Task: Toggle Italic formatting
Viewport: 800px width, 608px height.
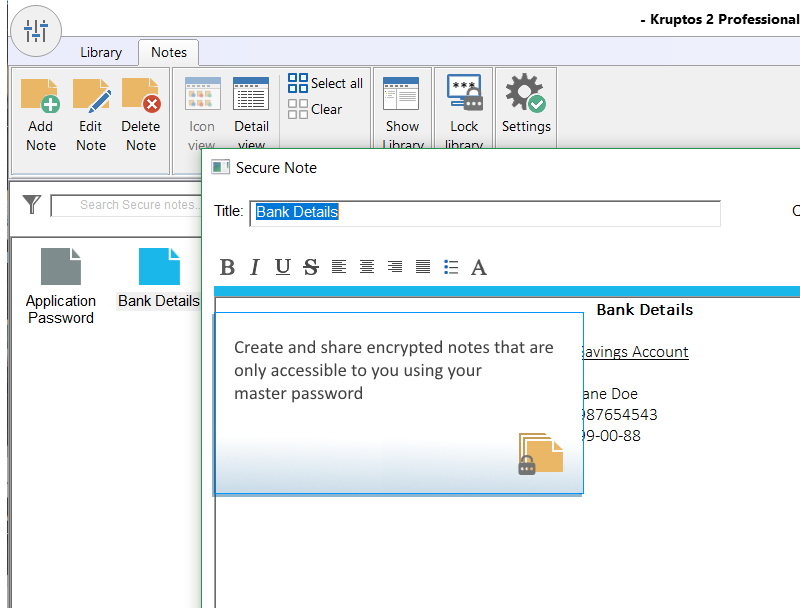Action: coord(255,267)
